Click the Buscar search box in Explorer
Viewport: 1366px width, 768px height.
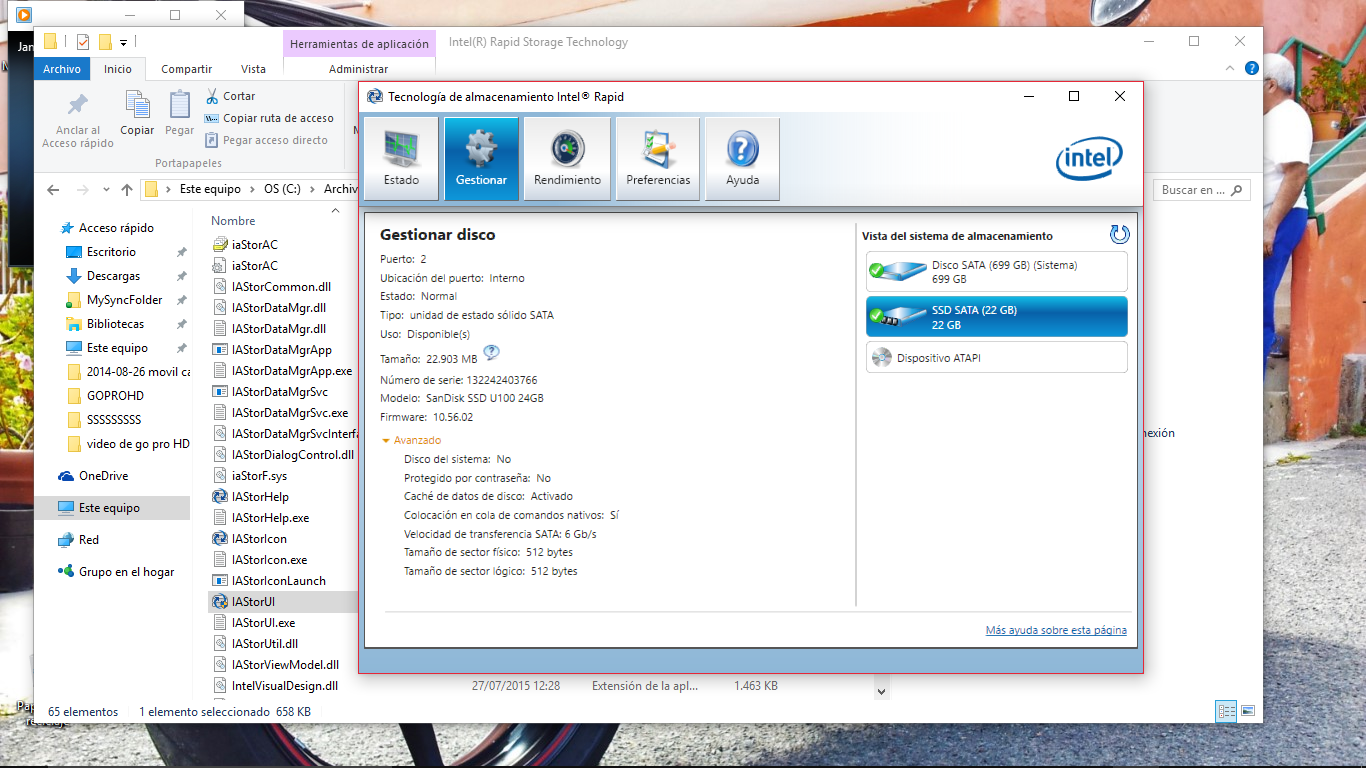click(1201, 189)
